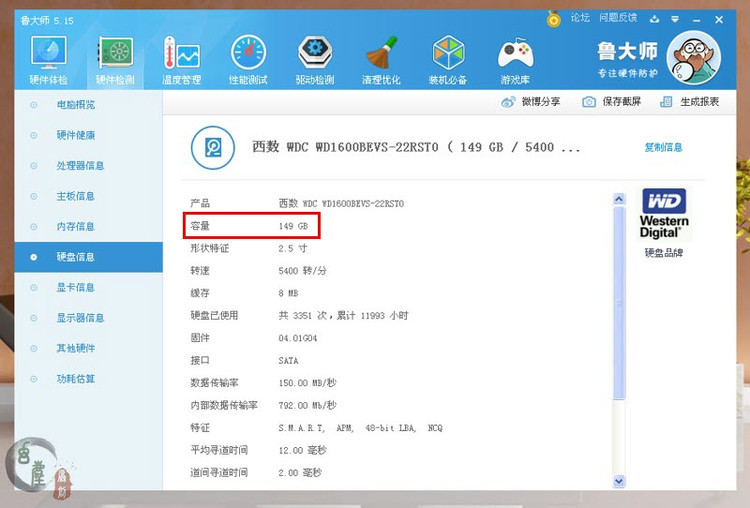Click the transfer rate 150.00 MB/秒
The width and height of the screenshot is (750, 508).
pyautogui.click(x=308, y=383)
